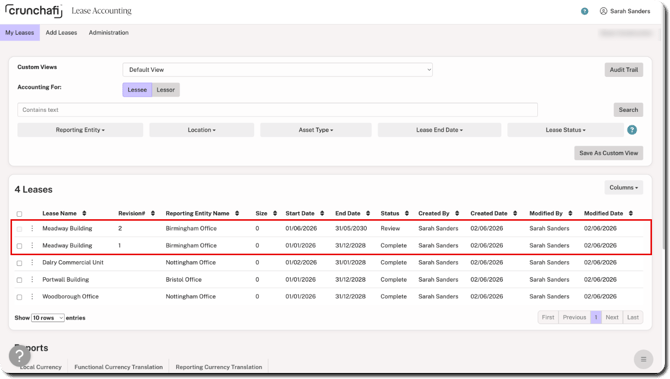Switch to Add Leases tab
The width and height of the screenshot is (670, 379).
click(x=62, y=32)
